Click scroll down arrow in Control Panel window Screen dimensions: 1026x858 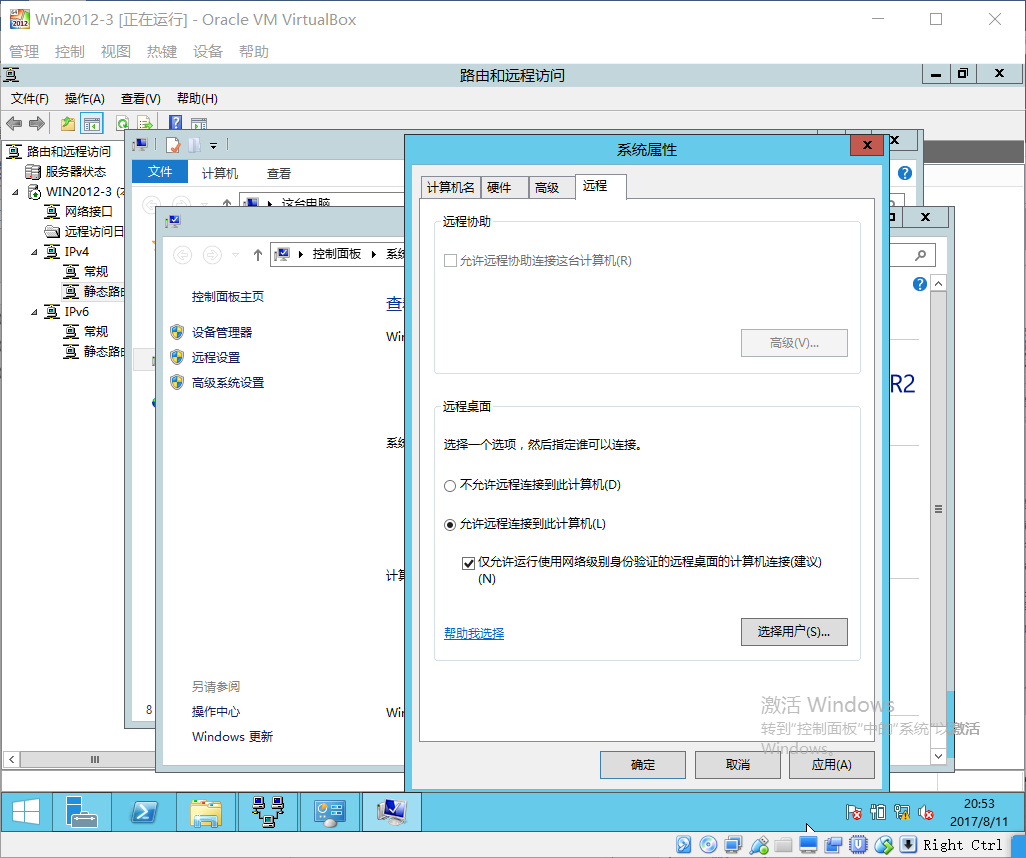(x=938, y=756)
